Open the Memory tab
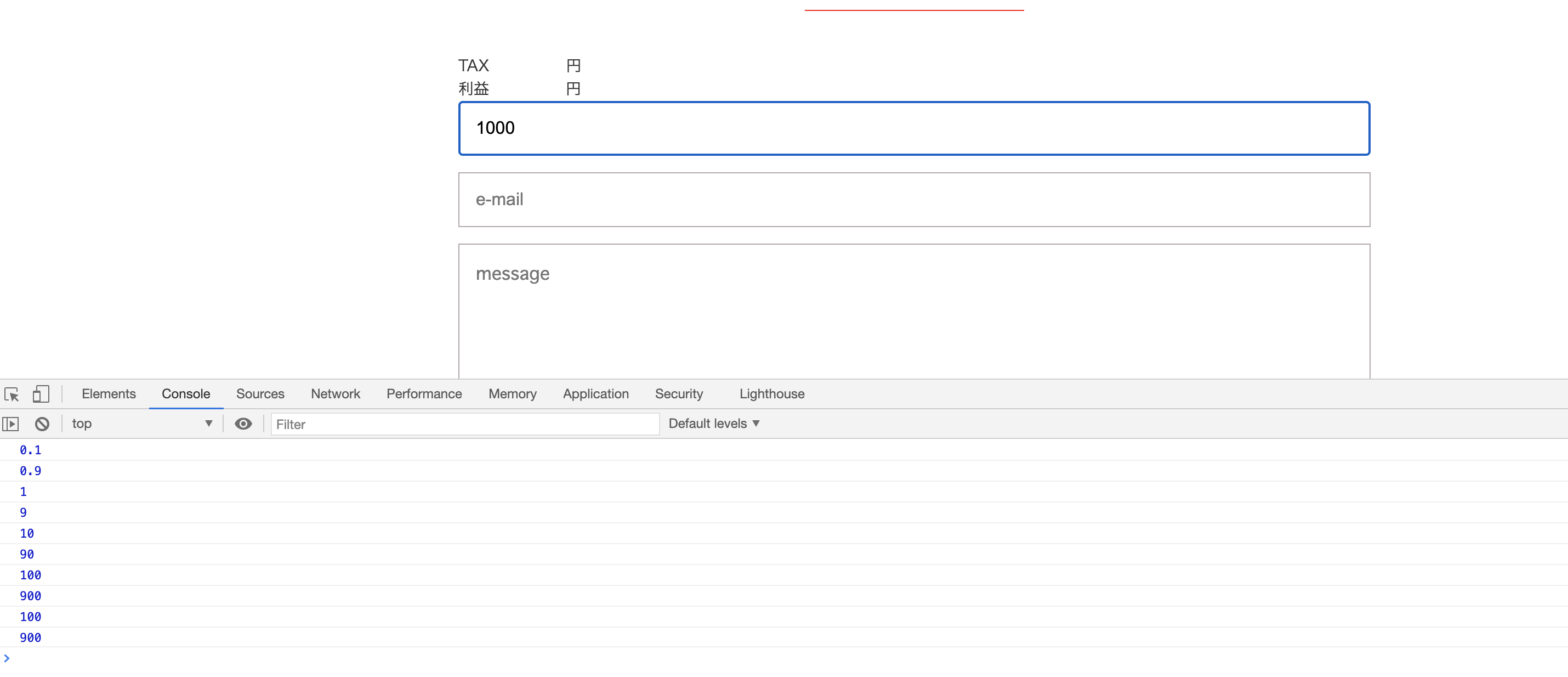1568x677 pixels. click(x=512, y=394)
